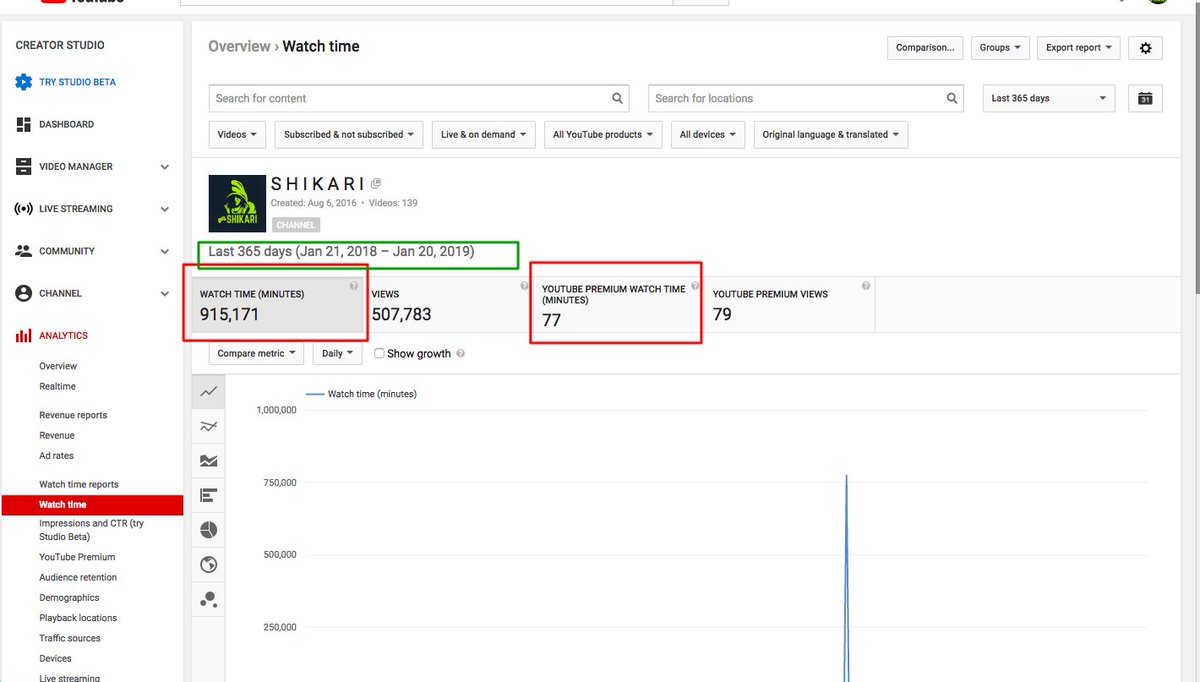The image size is (1200, 682).
Task: Click help icon on Views metric
Action: coord(524,286)
